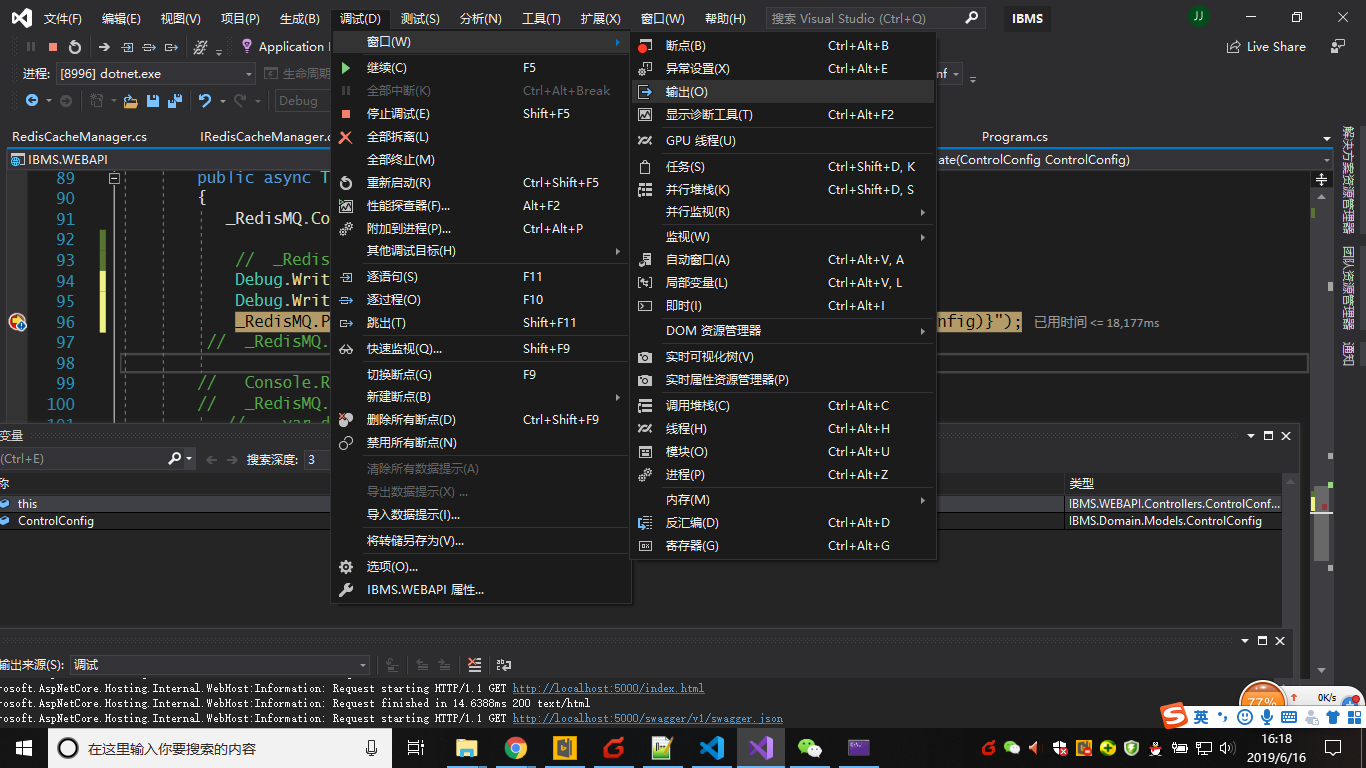Click the Live Share button

pos(1266,47)
